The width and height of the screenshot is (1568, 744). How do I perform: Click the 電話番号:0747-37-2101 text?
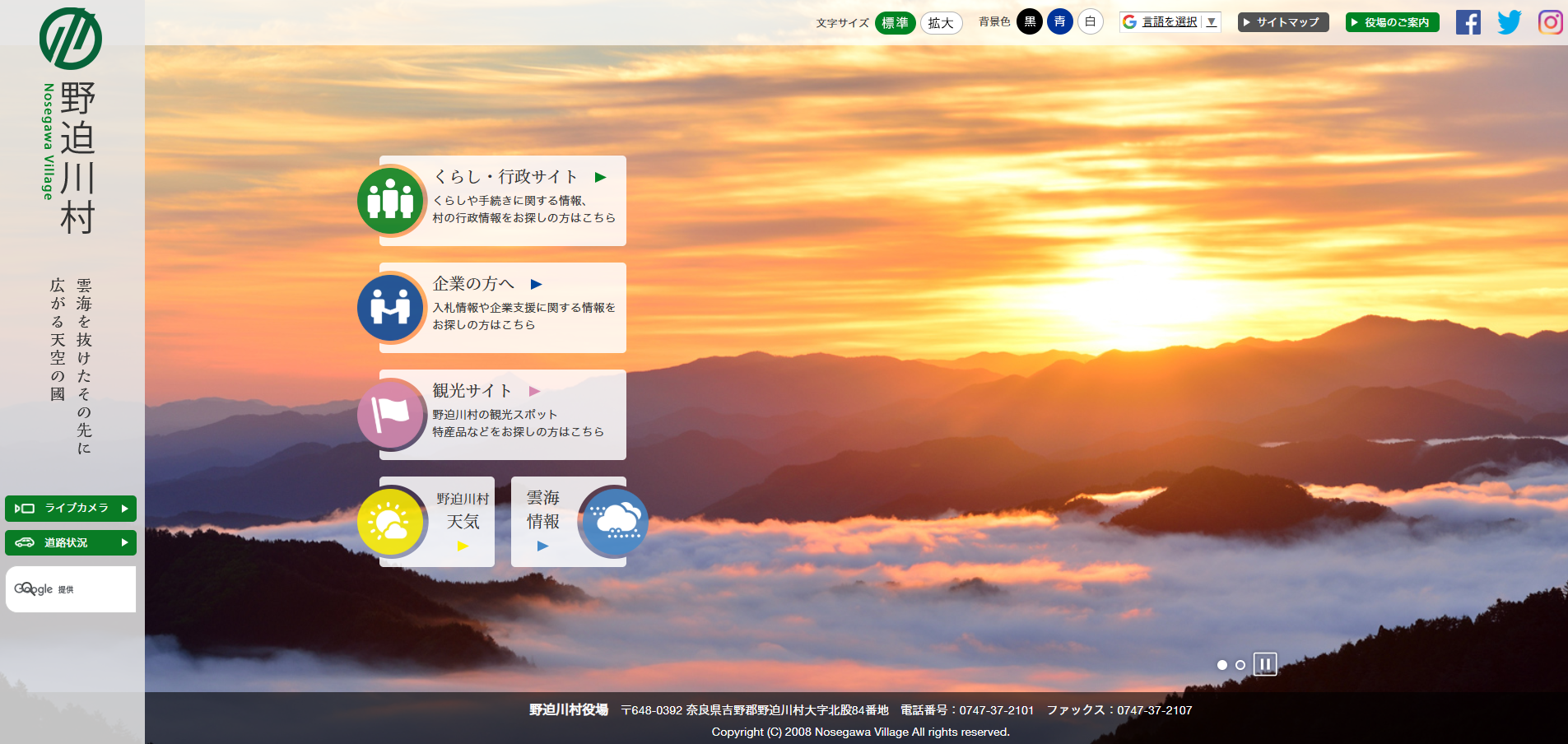pos(967,710)
